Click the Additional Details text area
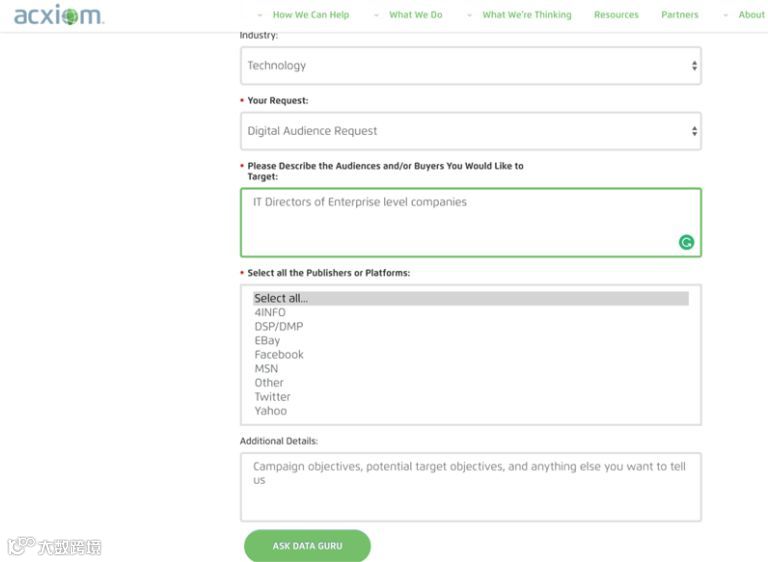Screen dimensions: 768x562 470,487
